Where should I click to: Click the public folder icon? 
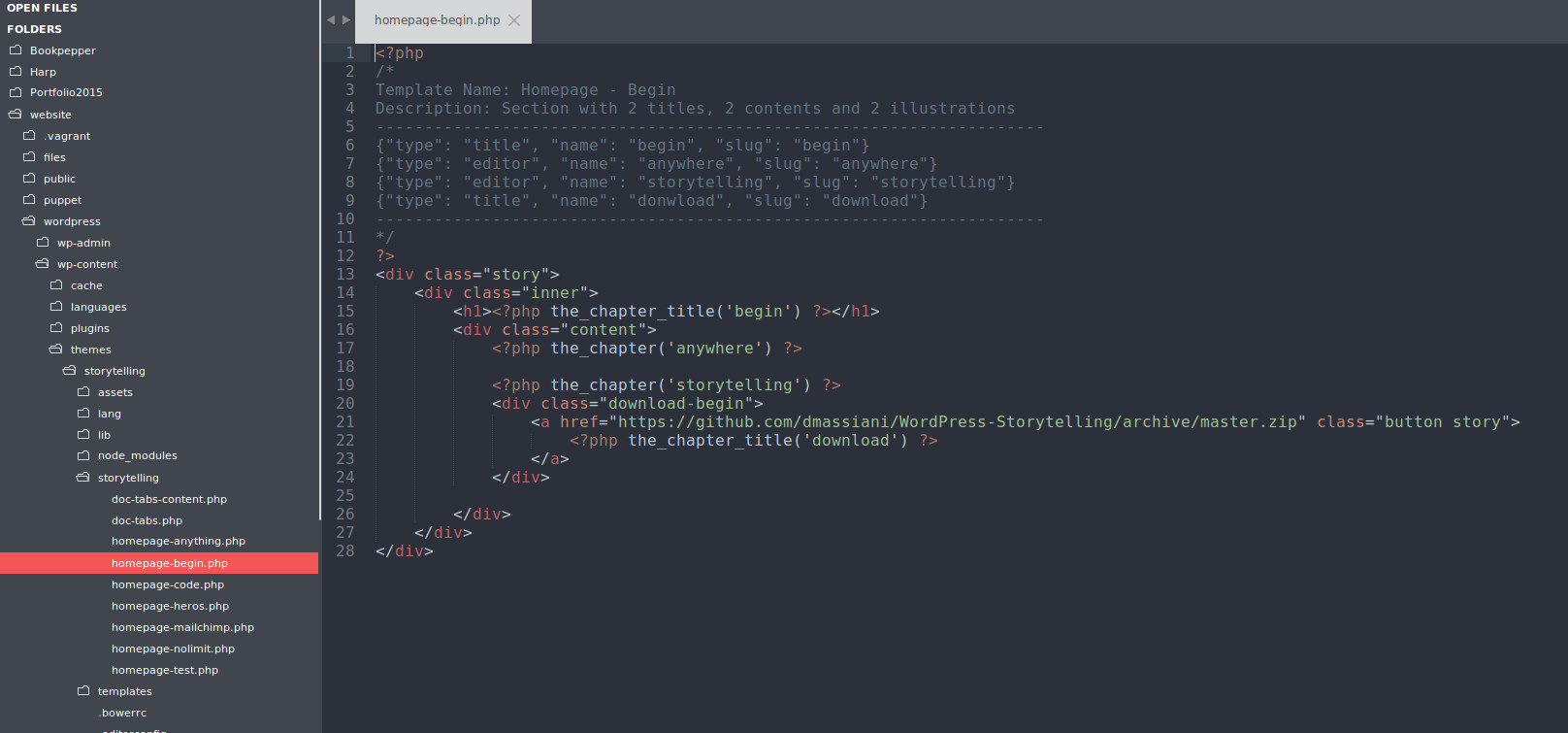coord(29,178)
